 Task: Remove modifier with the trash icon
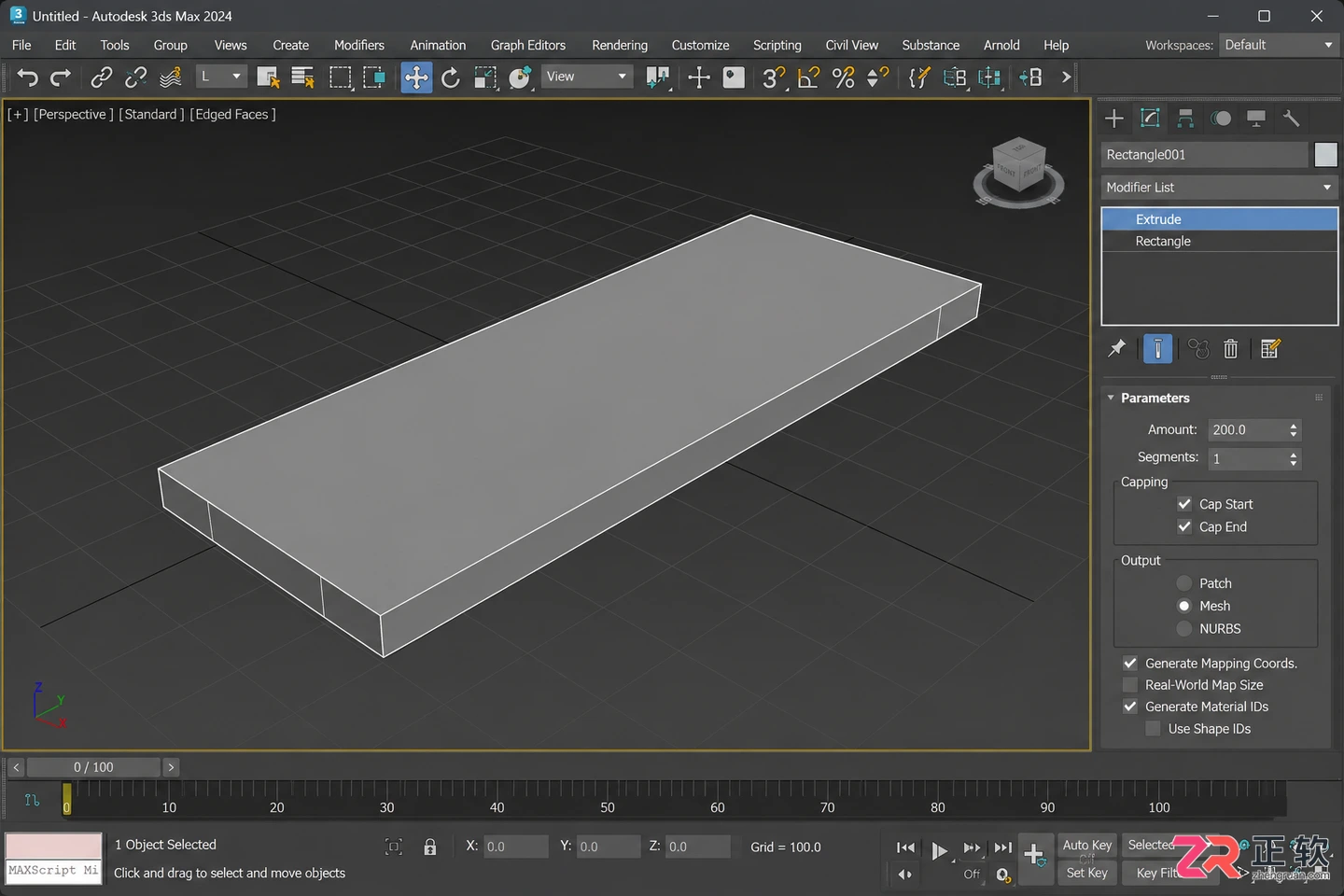pyautogui.click(x=1231, y=349)
